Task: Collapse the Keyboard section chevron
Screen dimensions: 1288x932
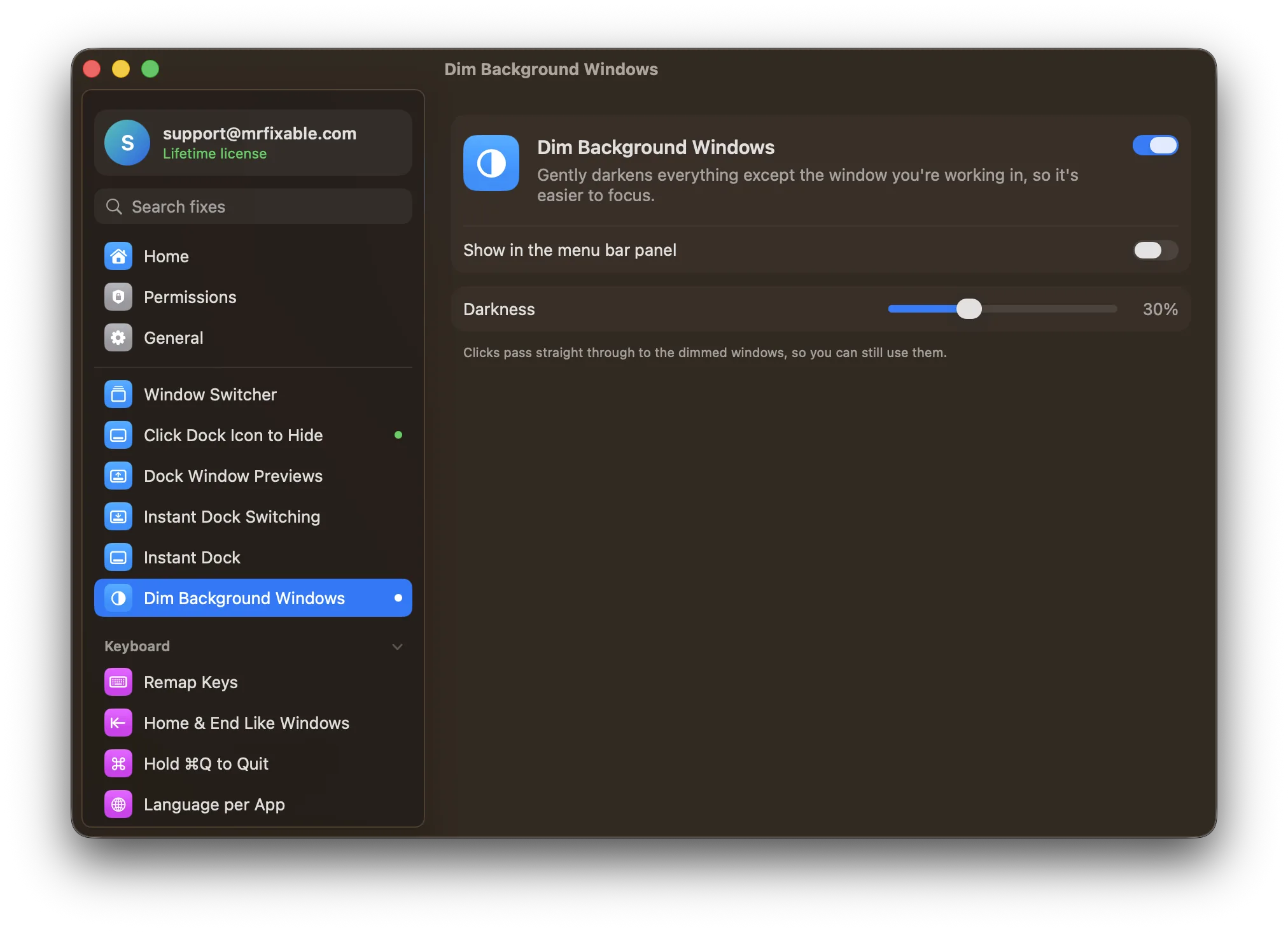Action: 398,647
